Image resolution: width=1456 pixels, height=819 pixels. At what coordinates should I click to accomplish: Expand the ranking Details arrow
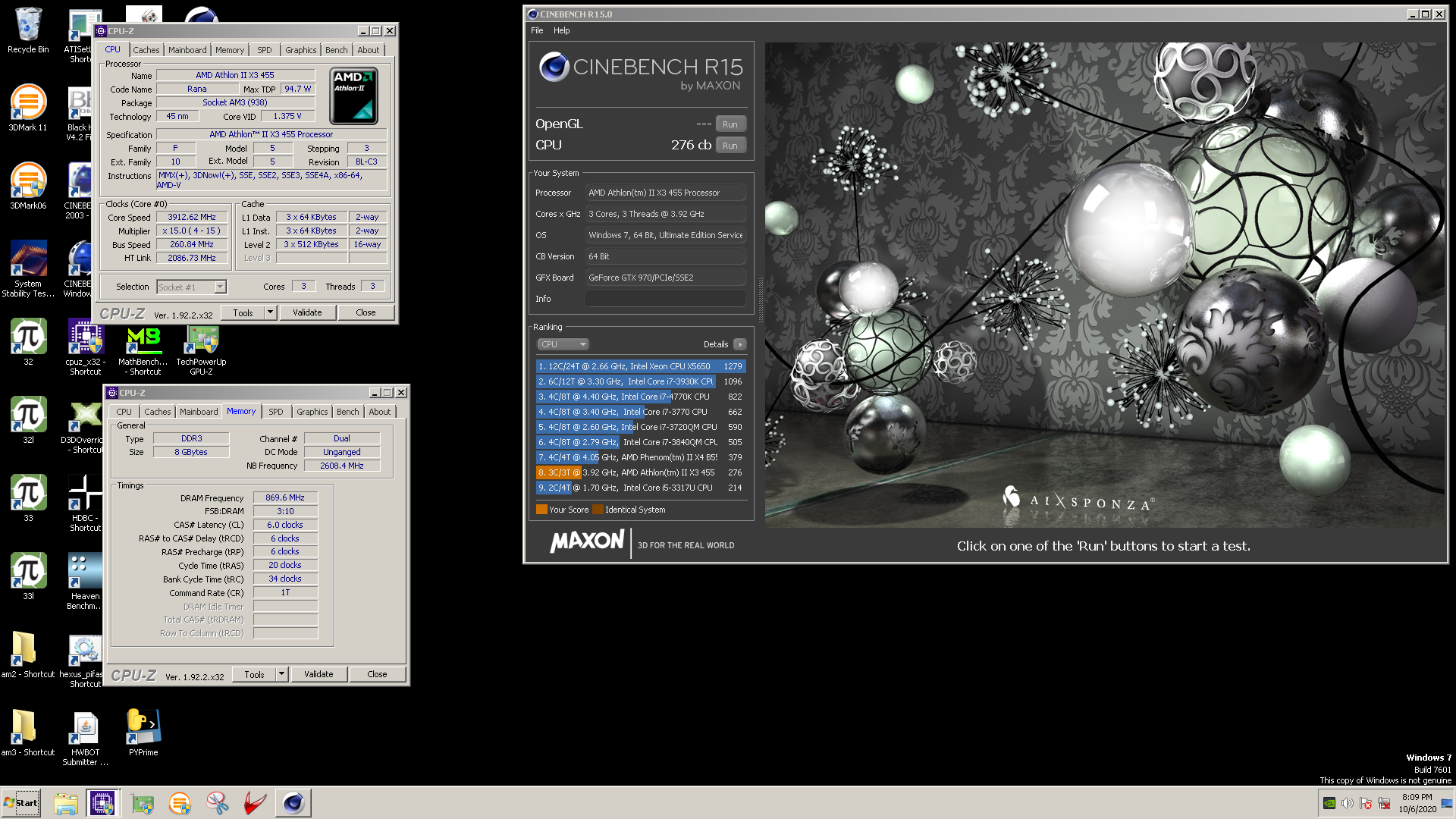[x=740, y=344]
